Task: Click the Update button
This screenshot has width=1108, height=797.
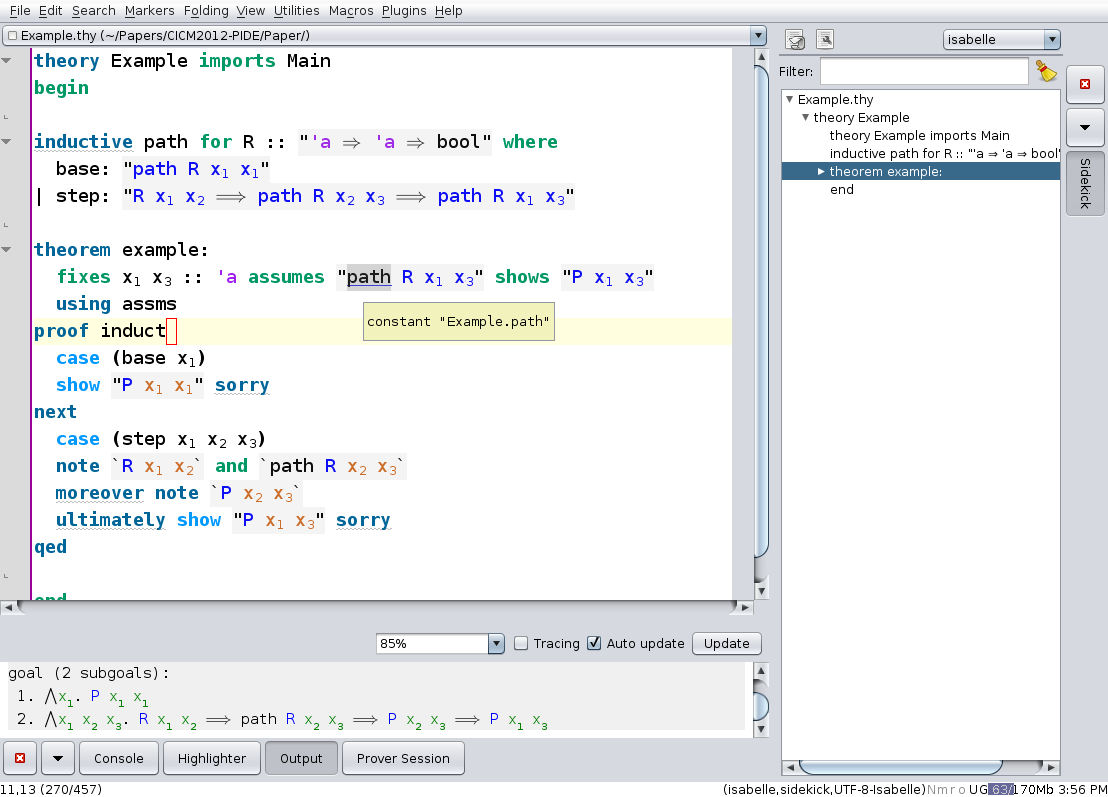Action: point(726,644)
